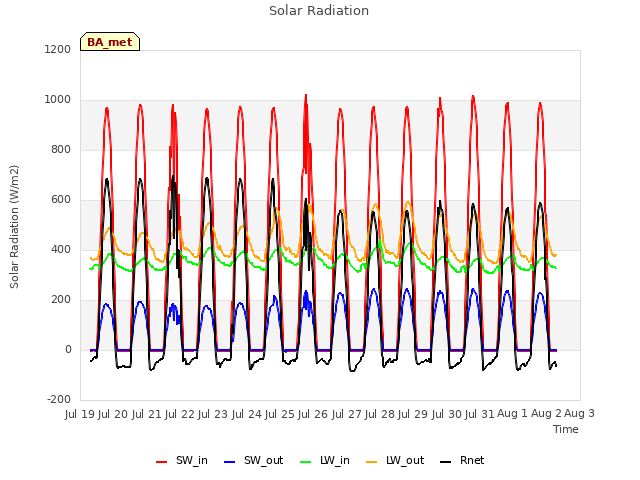Click the Jul 28 x-axis label
640x480 pixels.
380,414
